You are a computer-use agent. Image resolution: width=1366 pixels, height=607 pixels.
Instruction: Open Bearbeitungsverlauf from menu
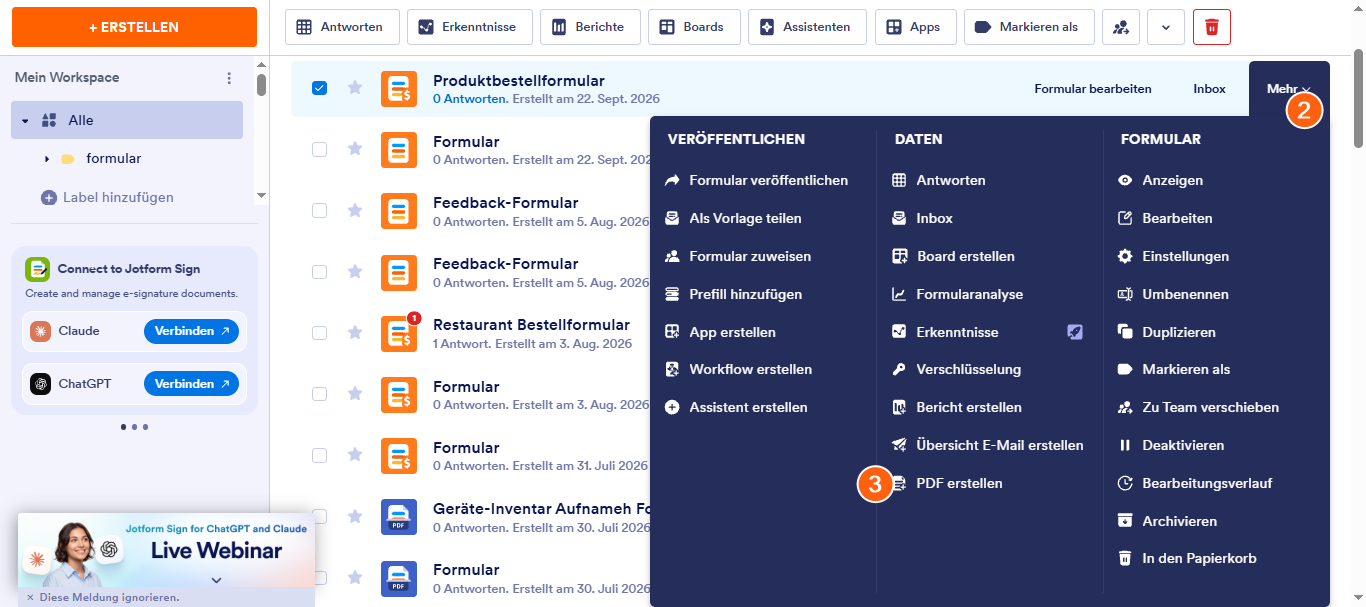point(1195,483)
